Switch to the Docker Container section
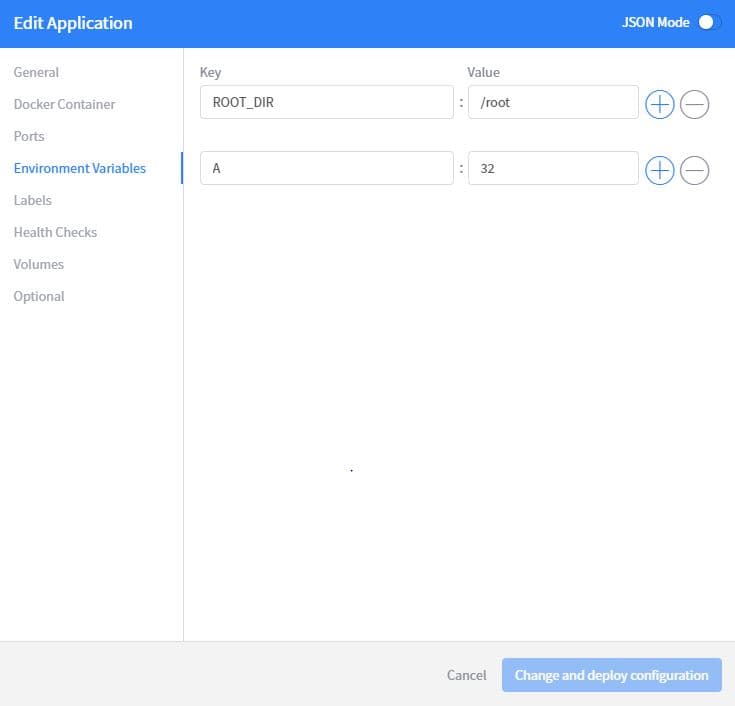Screen dimensions: 735x706 64,104
